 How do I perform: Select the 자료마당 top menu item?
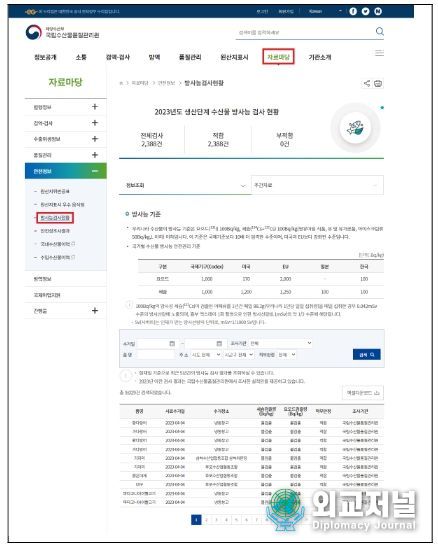tap(278, 57)
